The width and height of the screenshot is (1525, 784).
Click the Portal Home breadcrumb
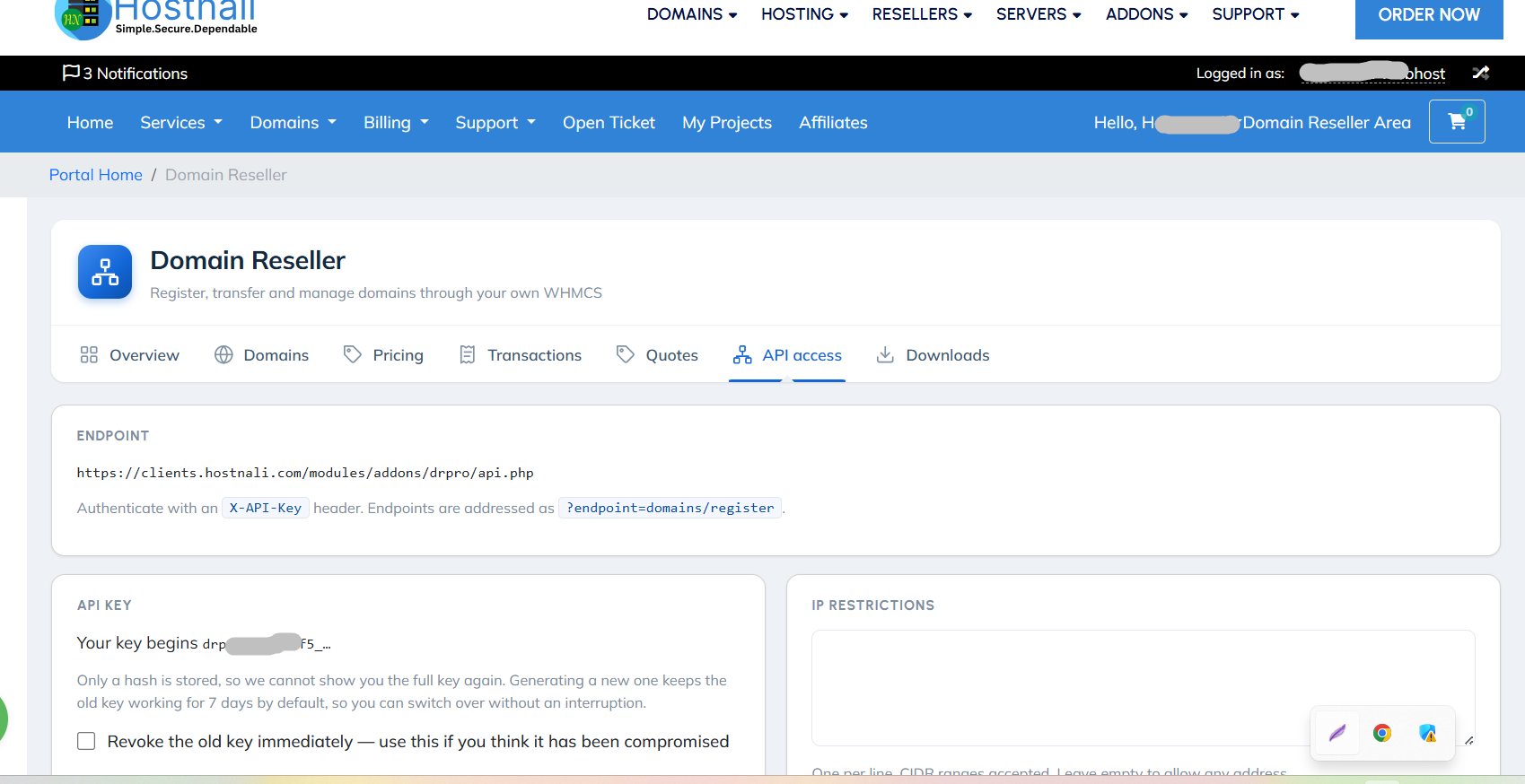tap(96, 175)
